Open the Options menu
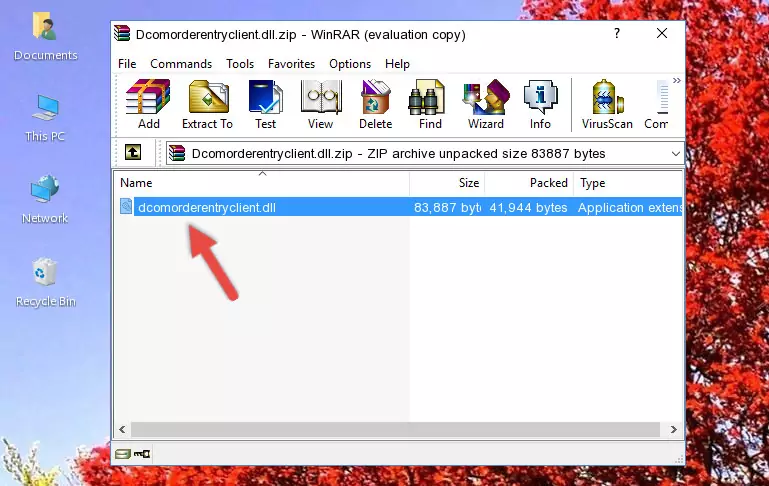This screenshot has height=486, width=769. tap(350, 64)
